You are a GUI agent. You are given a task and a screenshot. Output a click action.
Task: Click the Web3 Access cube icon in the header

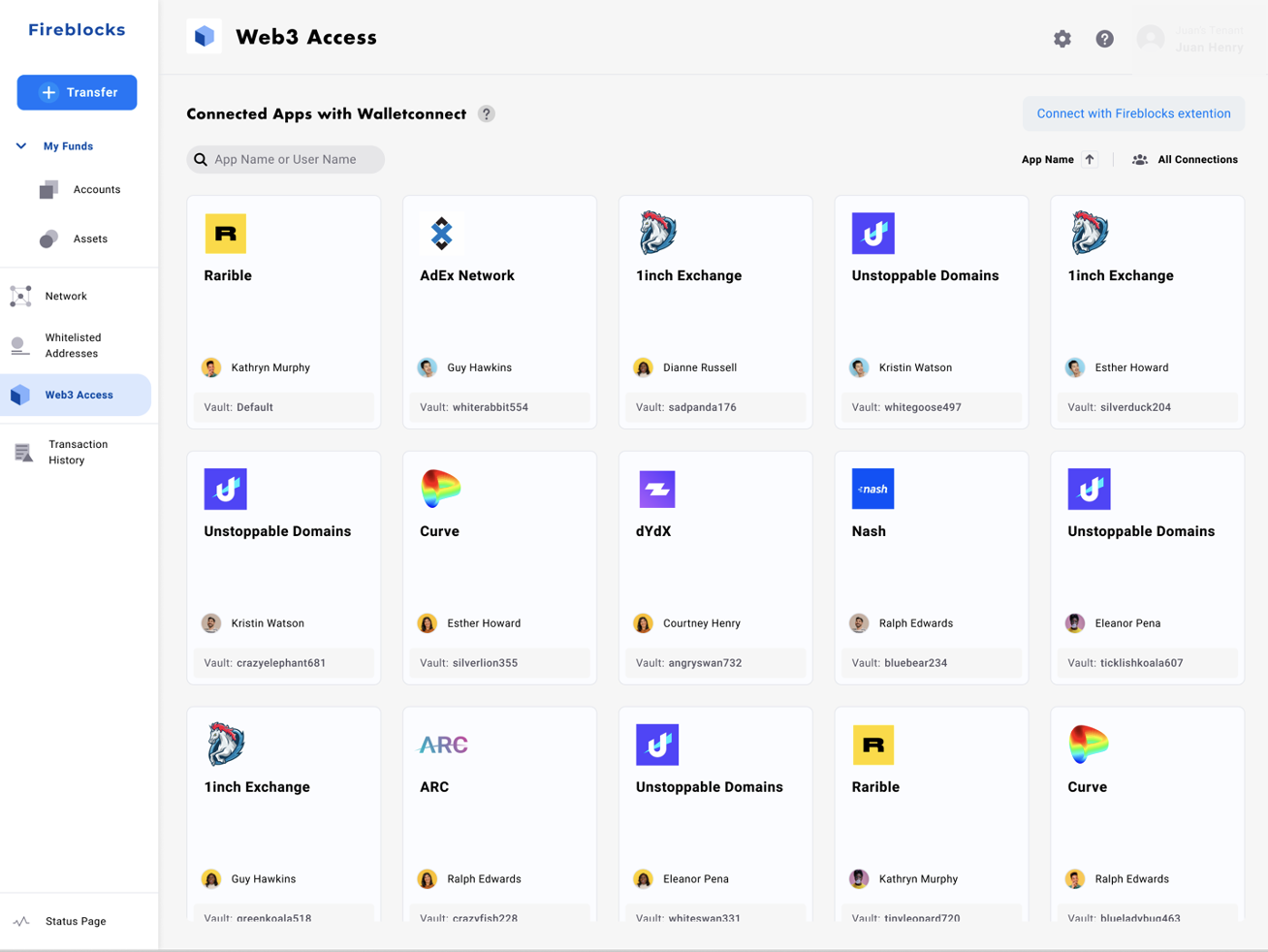[204, 37]
